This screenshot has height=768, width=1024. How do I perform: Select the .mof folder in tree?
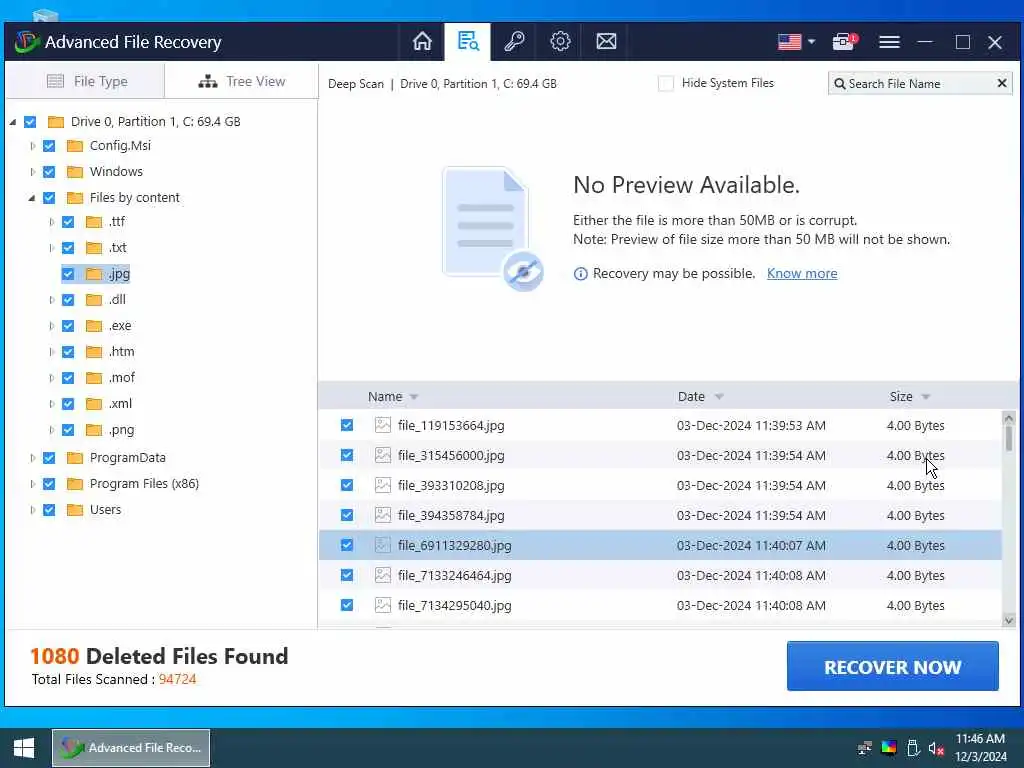[x=121, y=378]
